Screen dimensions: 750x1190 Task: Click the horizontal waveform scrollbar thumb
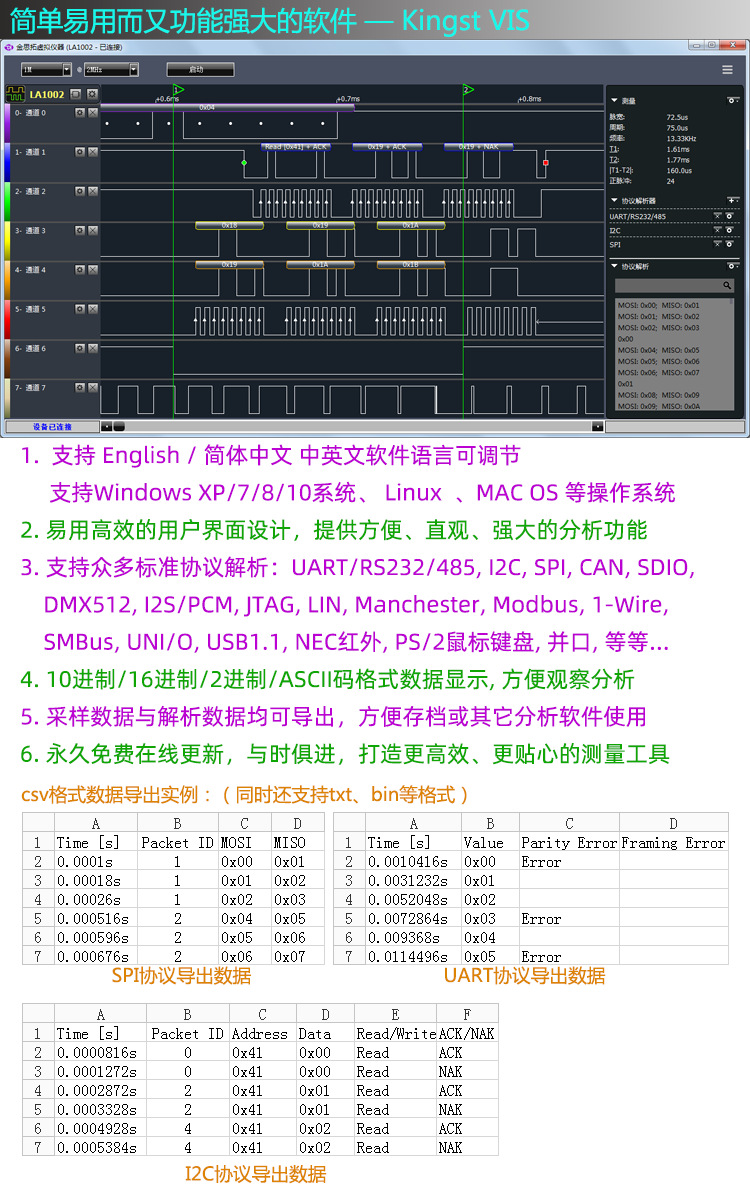[119, 427]
